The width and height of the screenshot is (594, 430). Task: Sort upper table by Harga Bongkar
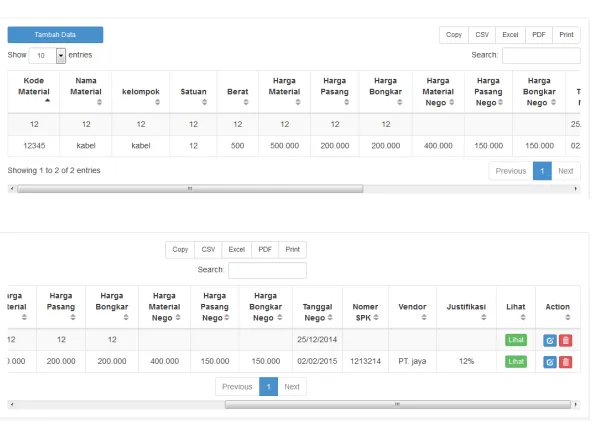(x=386, y=91)
